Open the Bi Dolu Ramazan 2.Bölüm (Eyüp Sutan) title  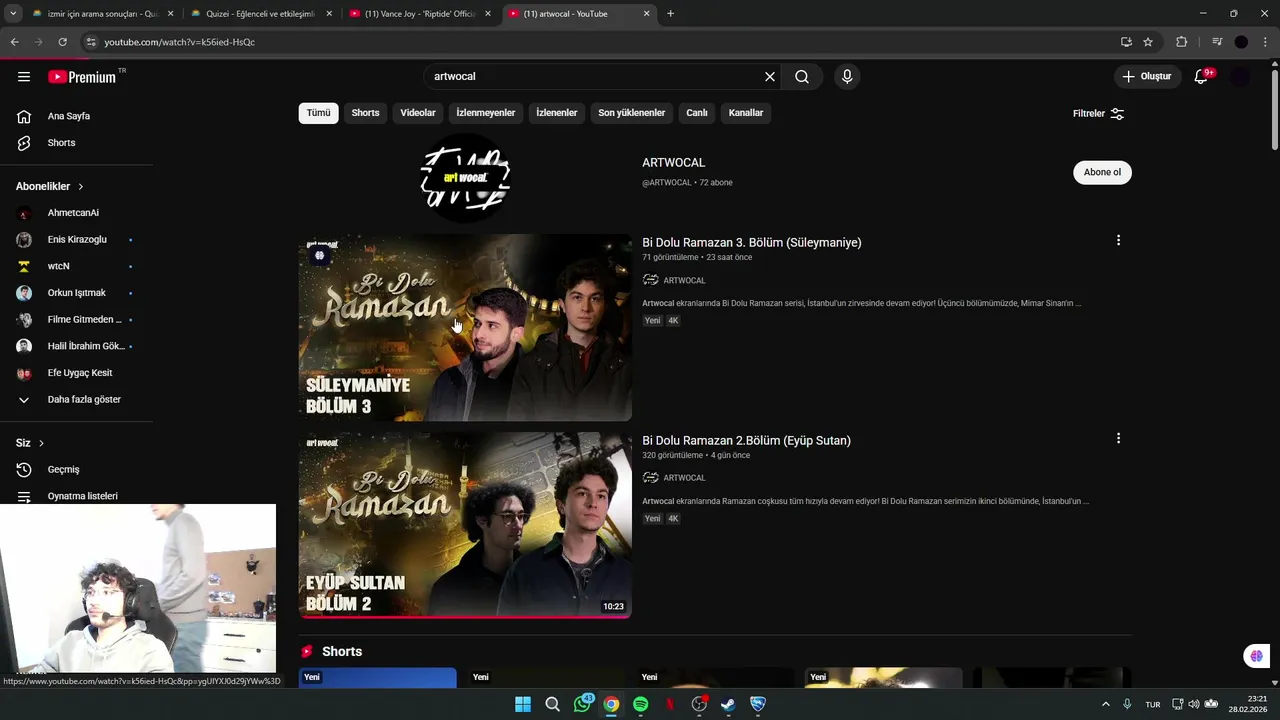pos(746,440)
